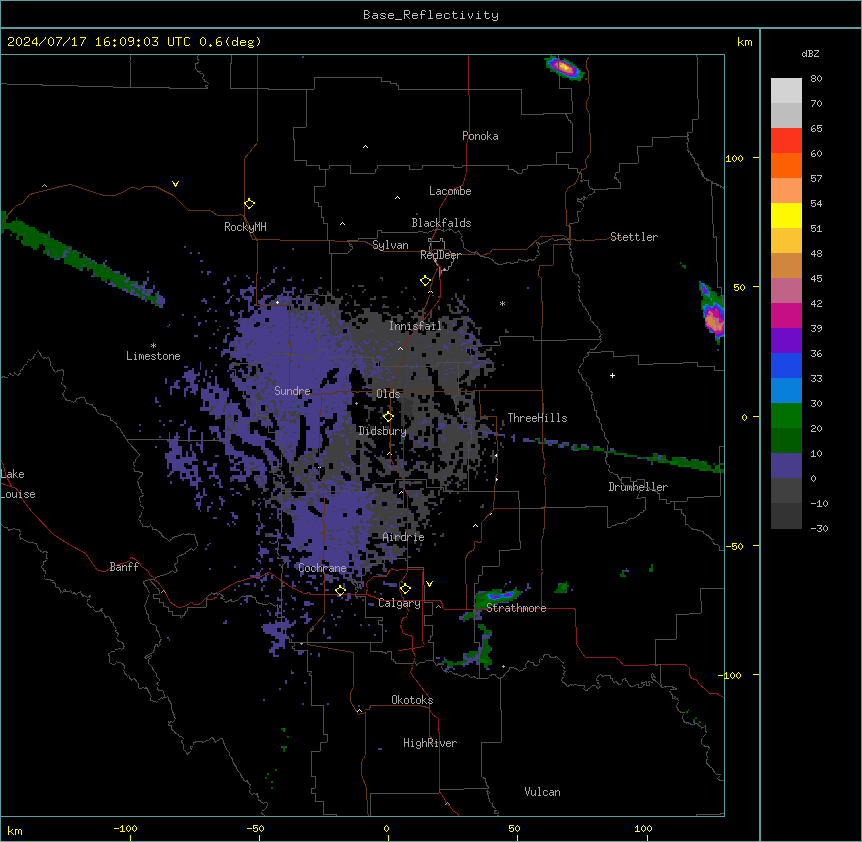The height and width of the screenshot is (842, 862).
Task: Click the yellow diamond marker near RockyMH
Action: (x=250, y=204)
